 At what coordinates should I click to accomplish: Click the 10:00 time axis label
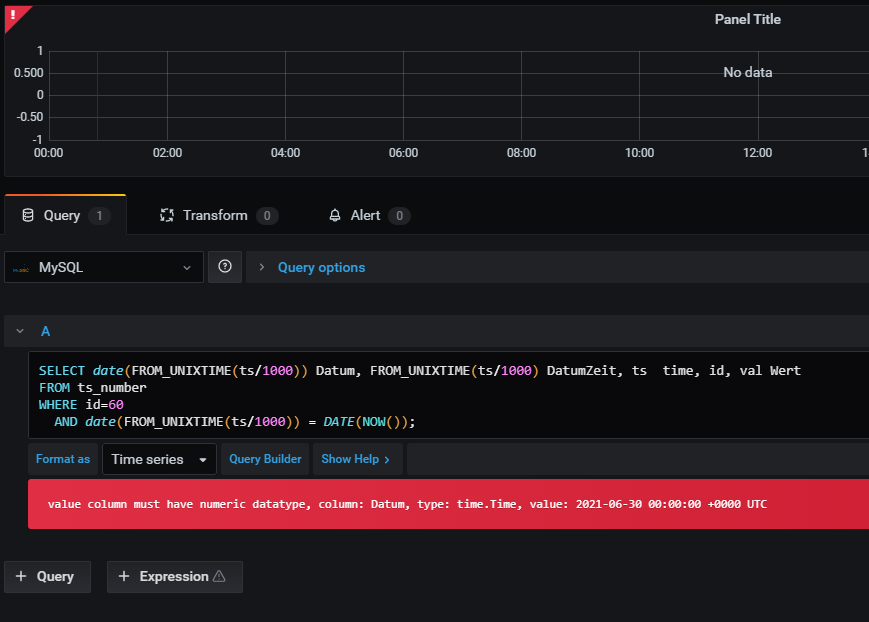pyautogui.click(x=640, y=153)
